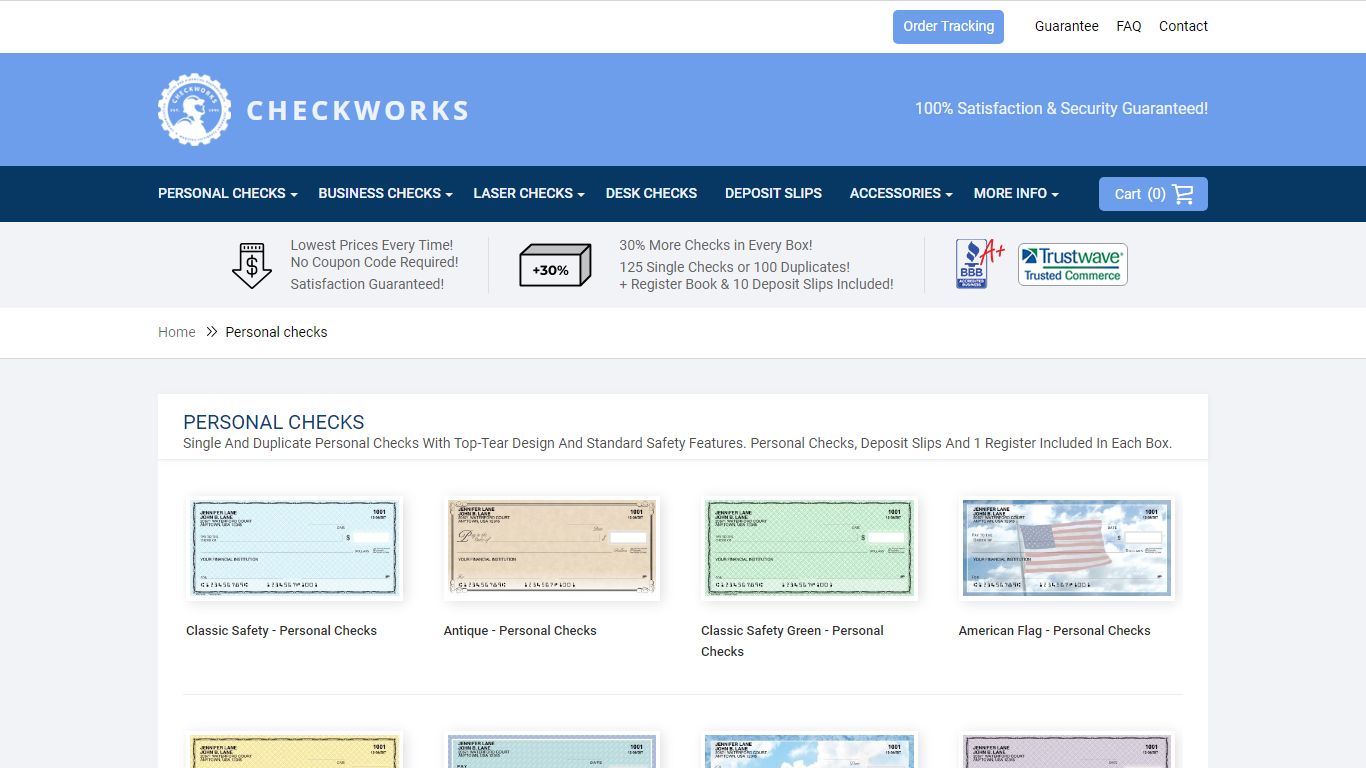
Task: Click the CHECKWORKS wordmark text
Action: point(358,110)
